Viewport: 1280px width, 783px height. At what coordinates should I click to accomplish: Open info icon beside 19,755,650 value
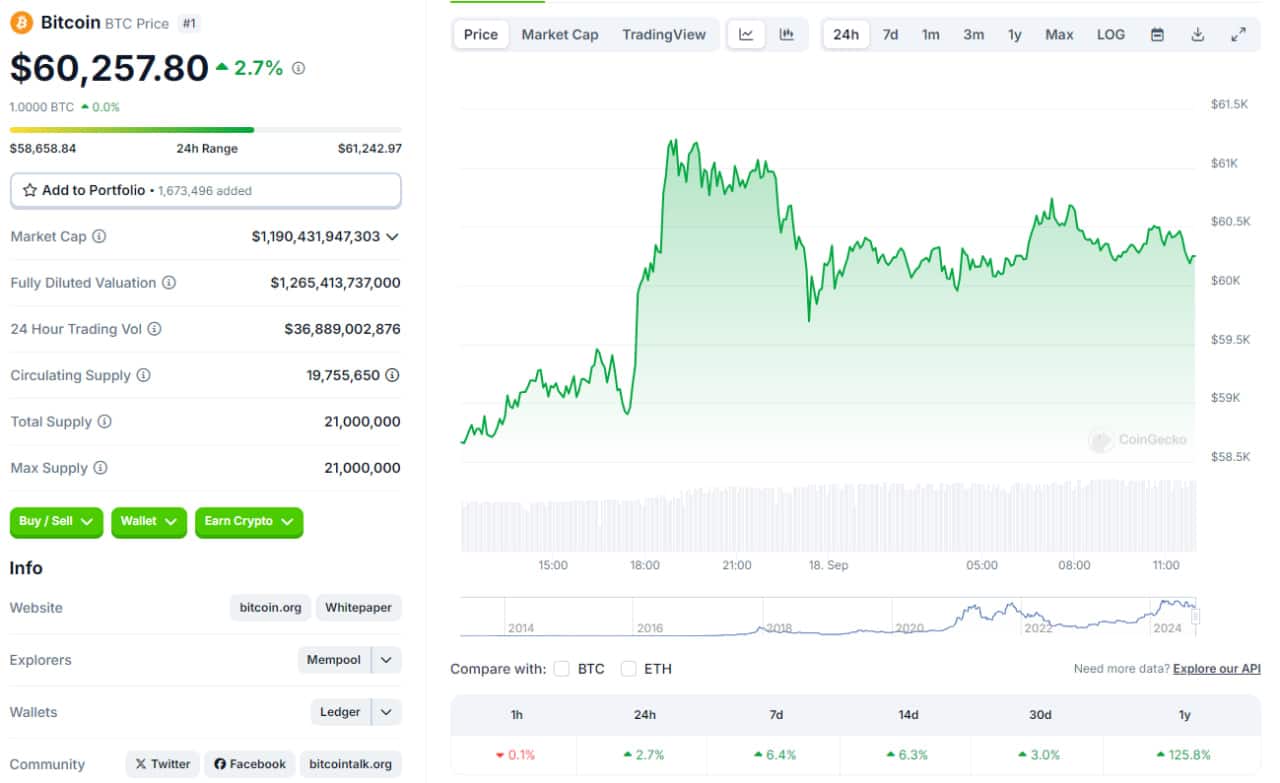tap(392, 375)
